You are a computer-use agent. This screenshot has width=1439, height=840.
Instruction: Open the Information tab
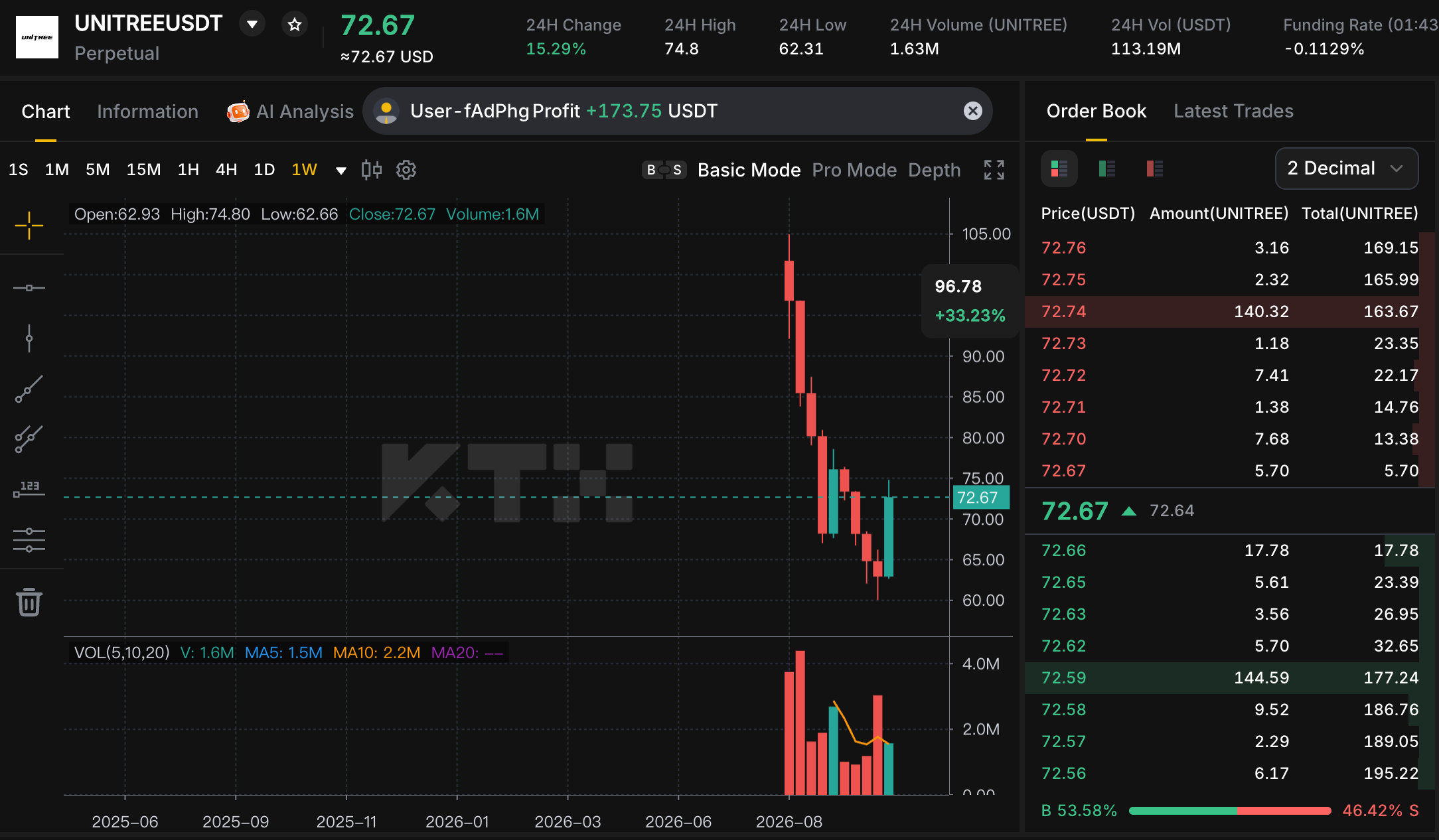point(147,111)
